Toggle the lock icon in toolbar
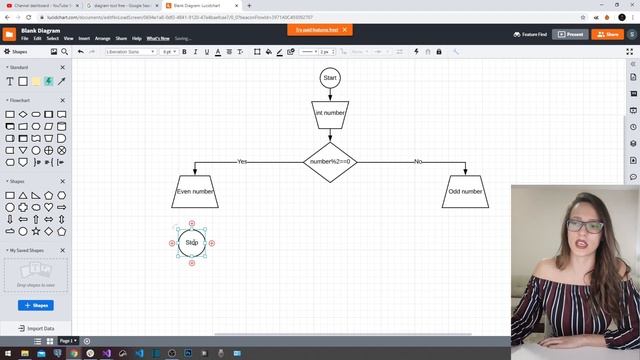Image resolution: width=640 pixels, height=360 pixels. [439, 52]
